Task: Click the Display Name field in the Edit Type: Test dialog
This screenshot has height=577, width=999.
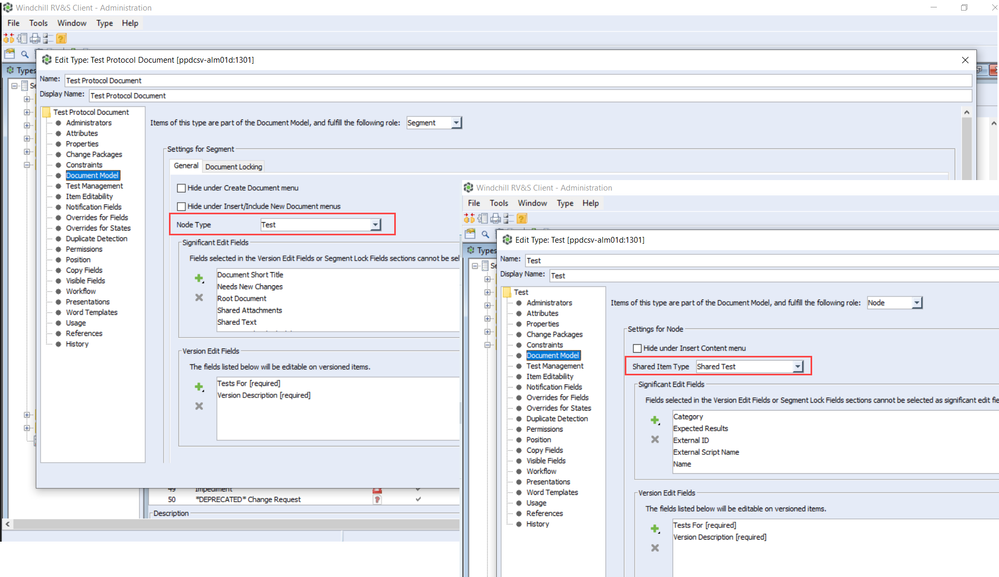Action: (773, 276)
